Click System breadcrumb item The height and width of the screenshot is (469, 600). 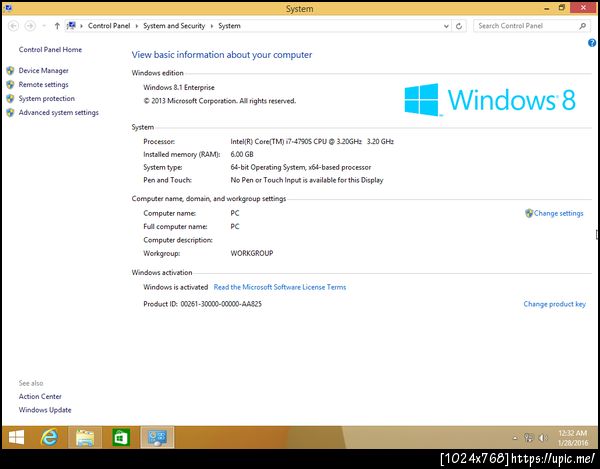click(x=230, y=26)
